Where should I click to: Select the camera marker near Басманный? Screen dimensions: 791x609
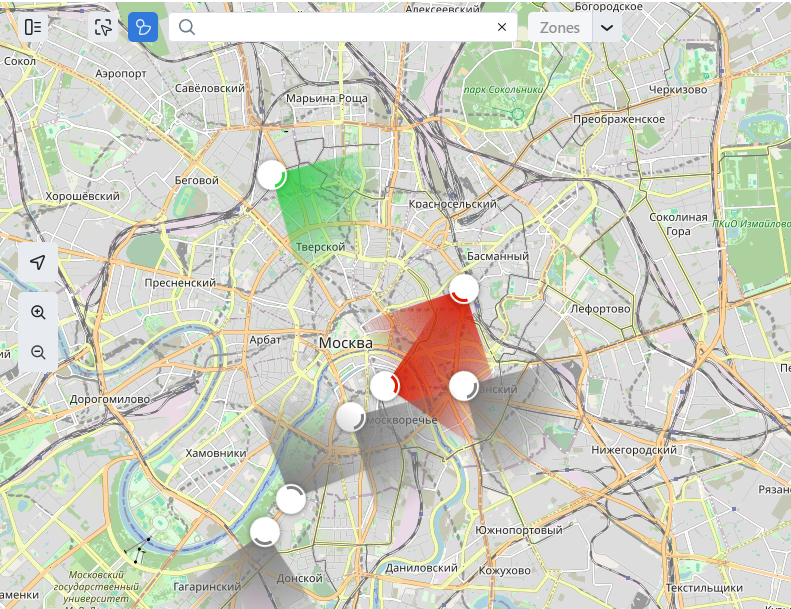464,290
